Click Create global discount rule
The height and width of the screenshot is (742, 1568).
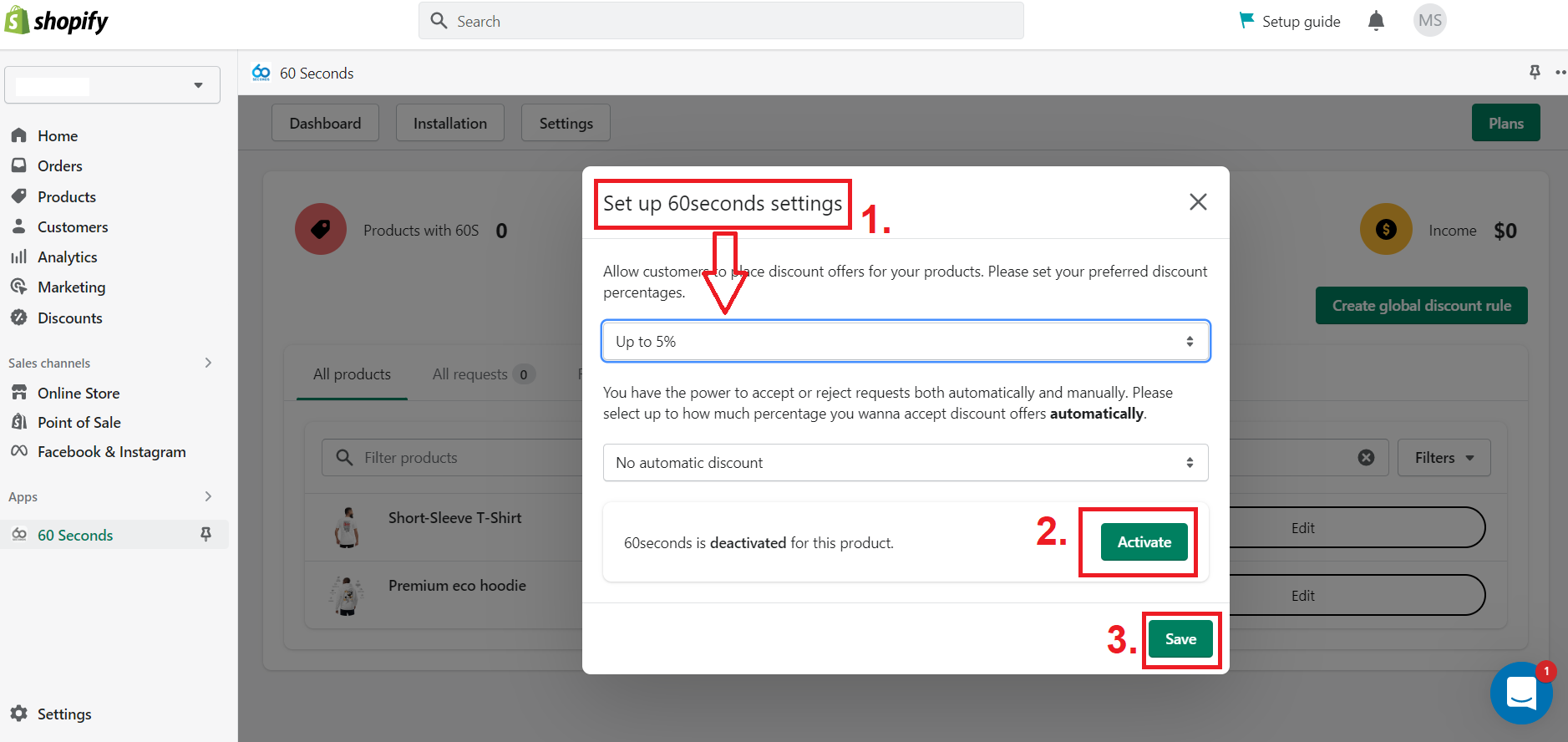pyautogui.click(x=1421, y=305)
